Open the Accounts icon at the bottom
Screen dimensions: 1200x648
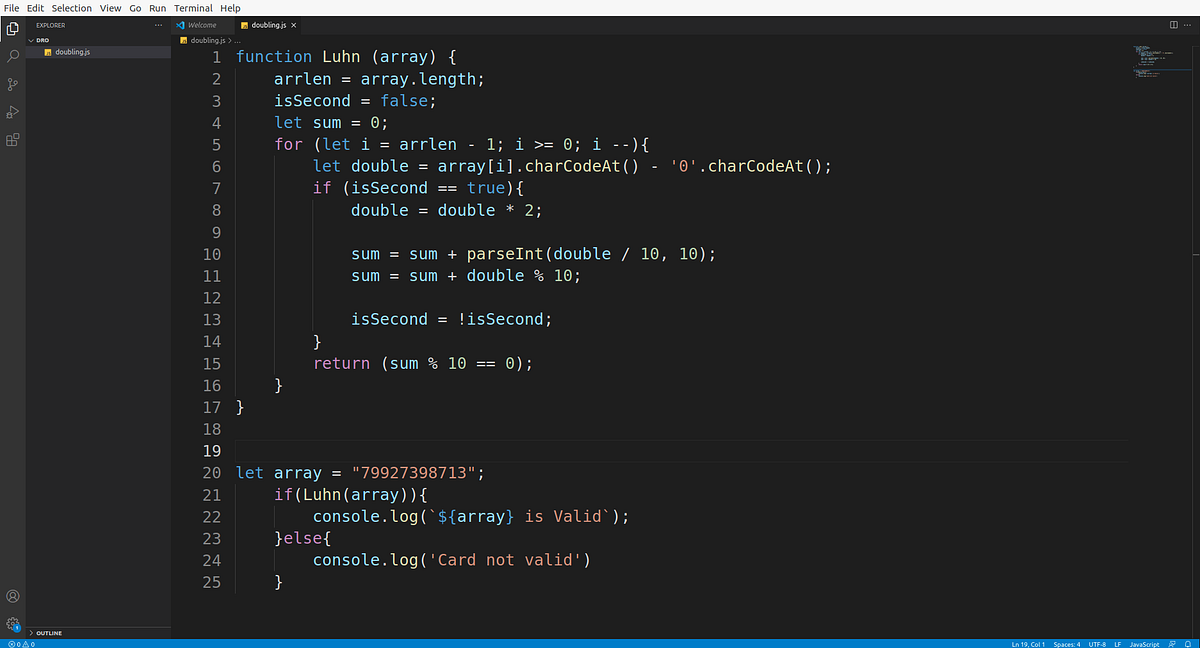[12, 595]
